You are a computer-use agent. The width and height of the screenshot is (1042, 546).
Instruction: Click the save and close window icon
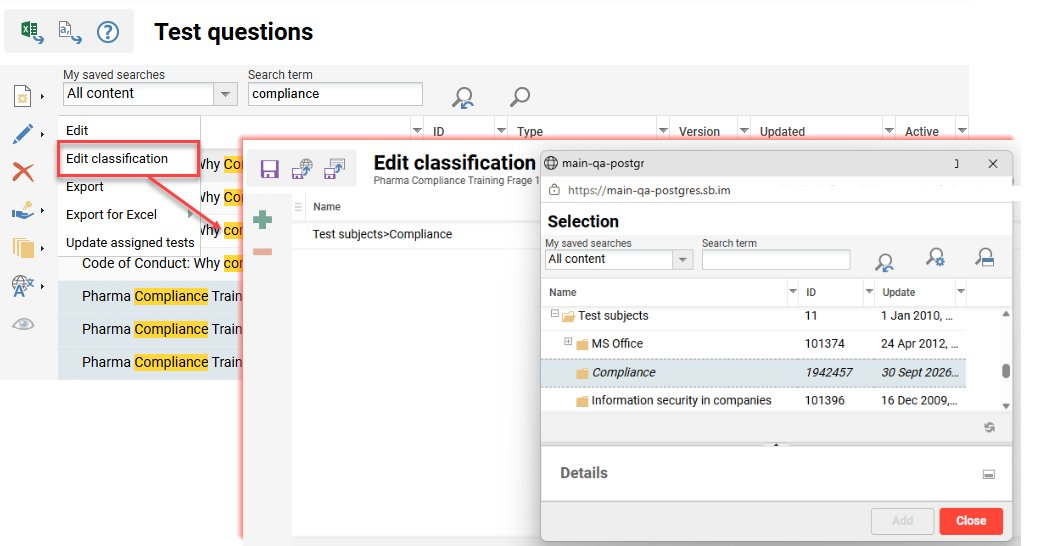334,169
